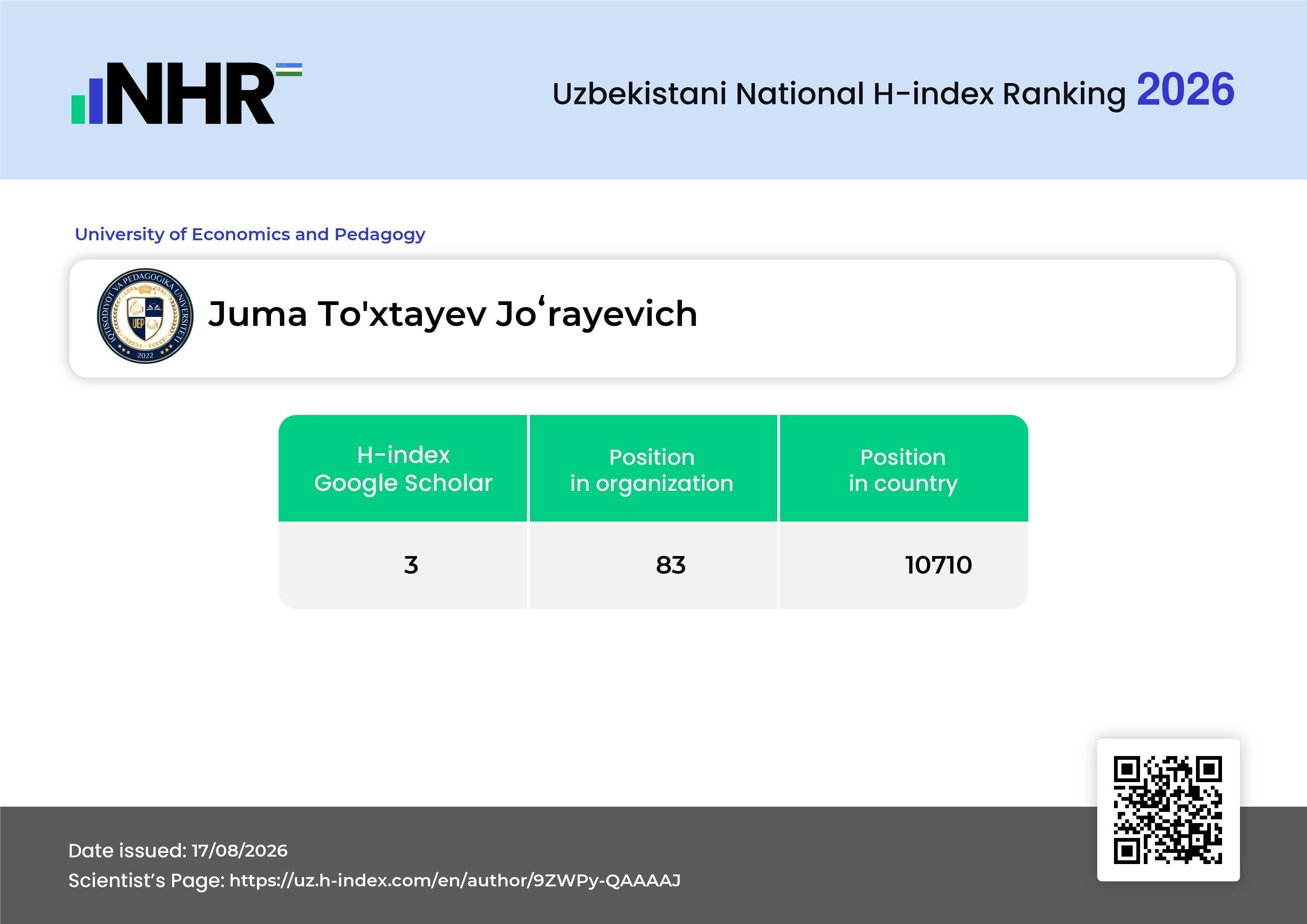Viewport: 1307px width, 924px height.
Task: Click the name 'Juma To'xtayev Jo'rayevich'
Action: pos(453,314)
